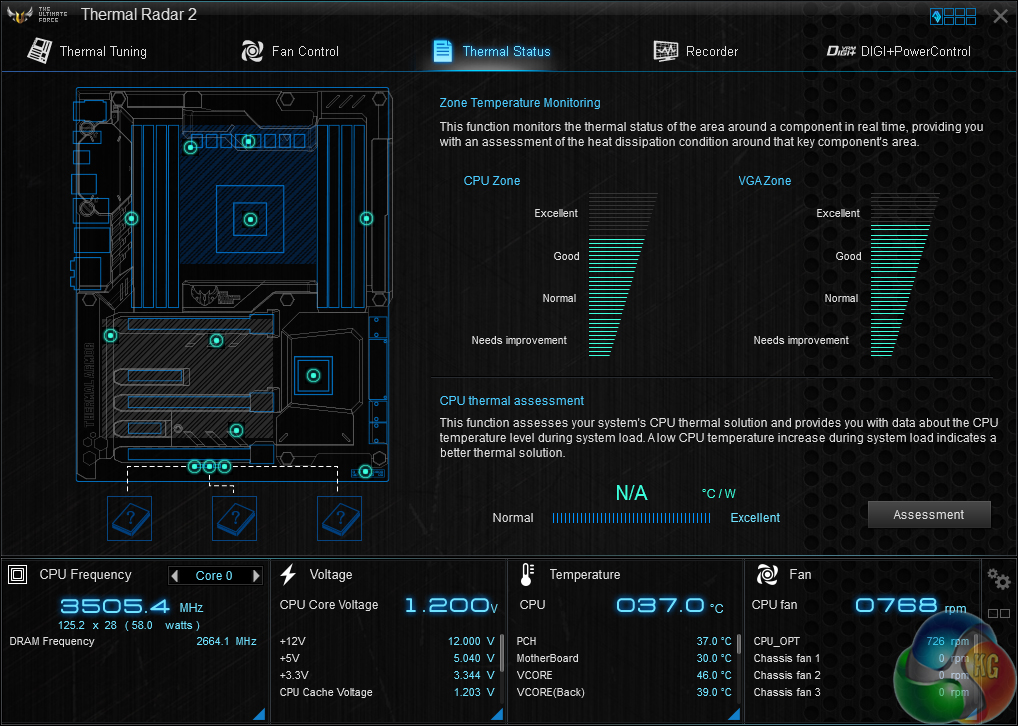
Task: Click the VCORE(Back) temperature row
Action: (x=624, y=692)
